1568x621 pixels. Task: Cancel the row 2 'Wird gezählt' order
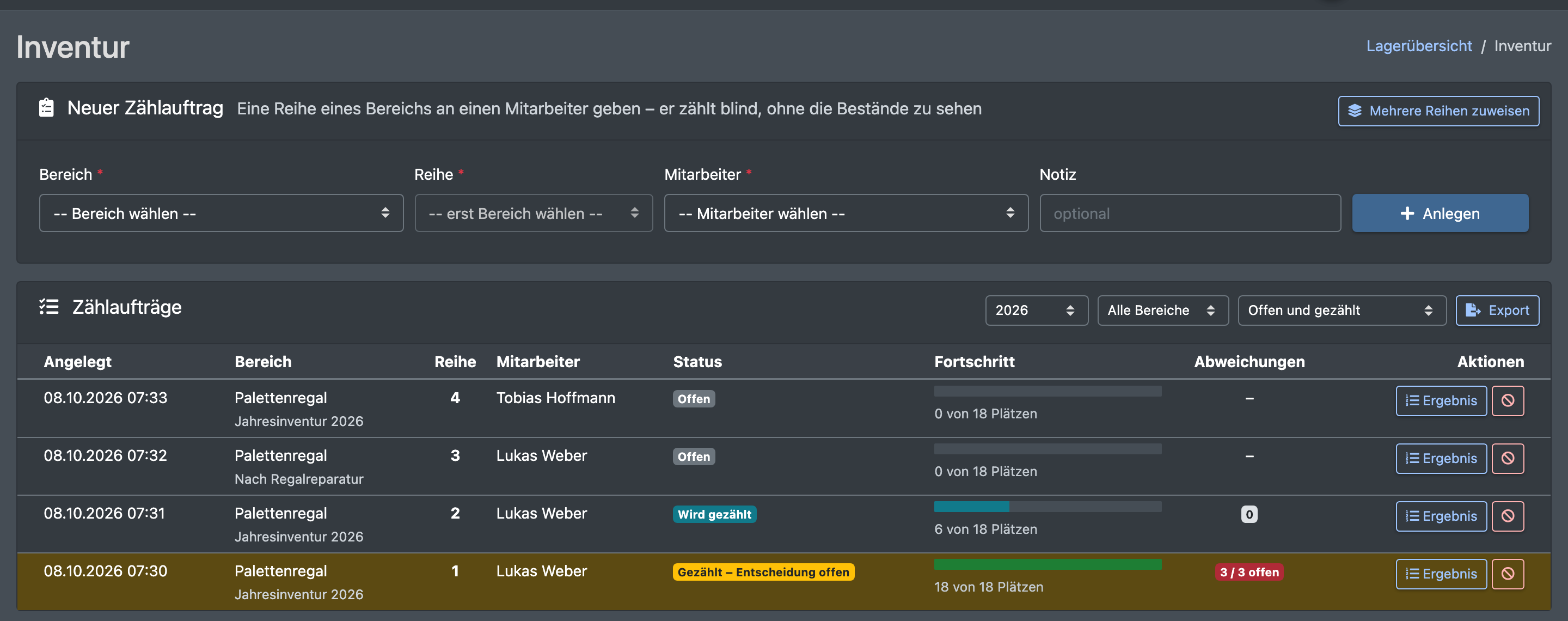click(1507, 516)
